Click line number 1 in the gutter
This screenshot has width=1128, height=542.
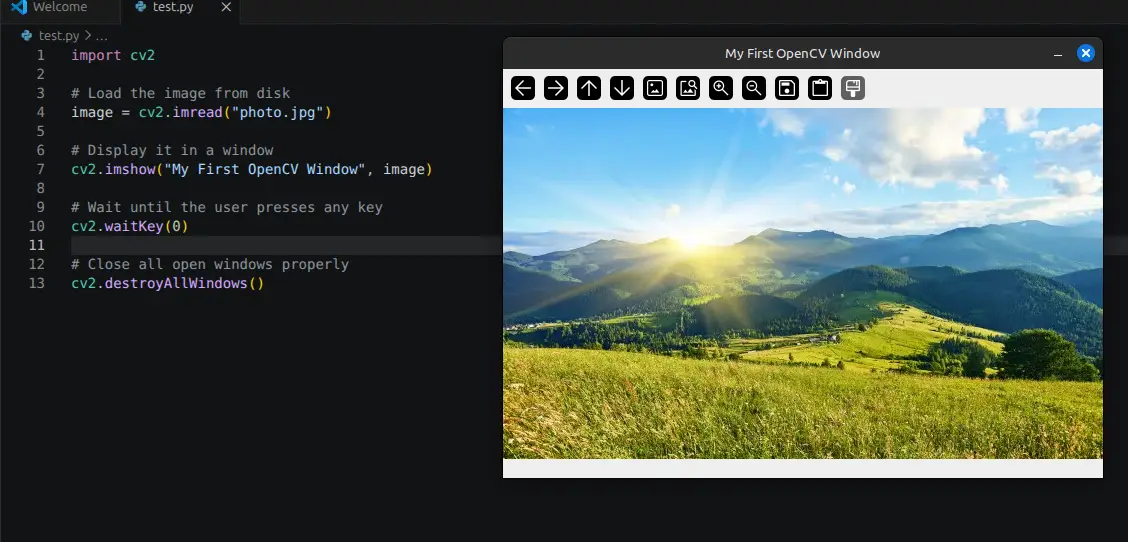tap(40, 55)
